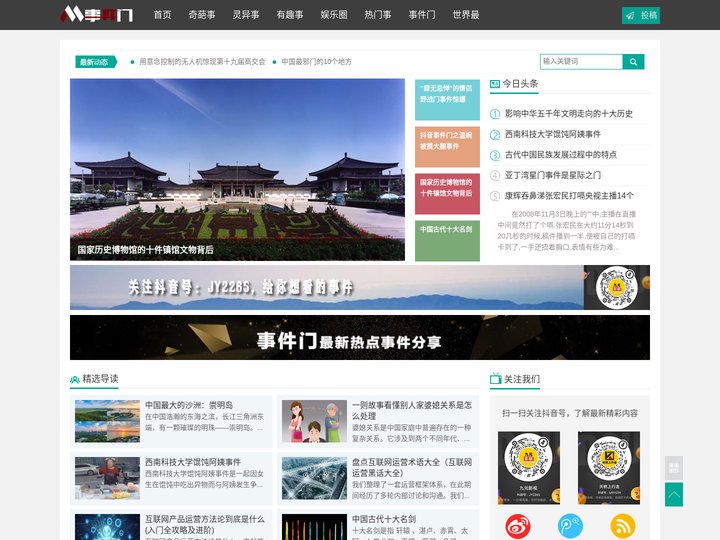Select the red slide tile 国家历史博物馆的

tap(447, 194)
